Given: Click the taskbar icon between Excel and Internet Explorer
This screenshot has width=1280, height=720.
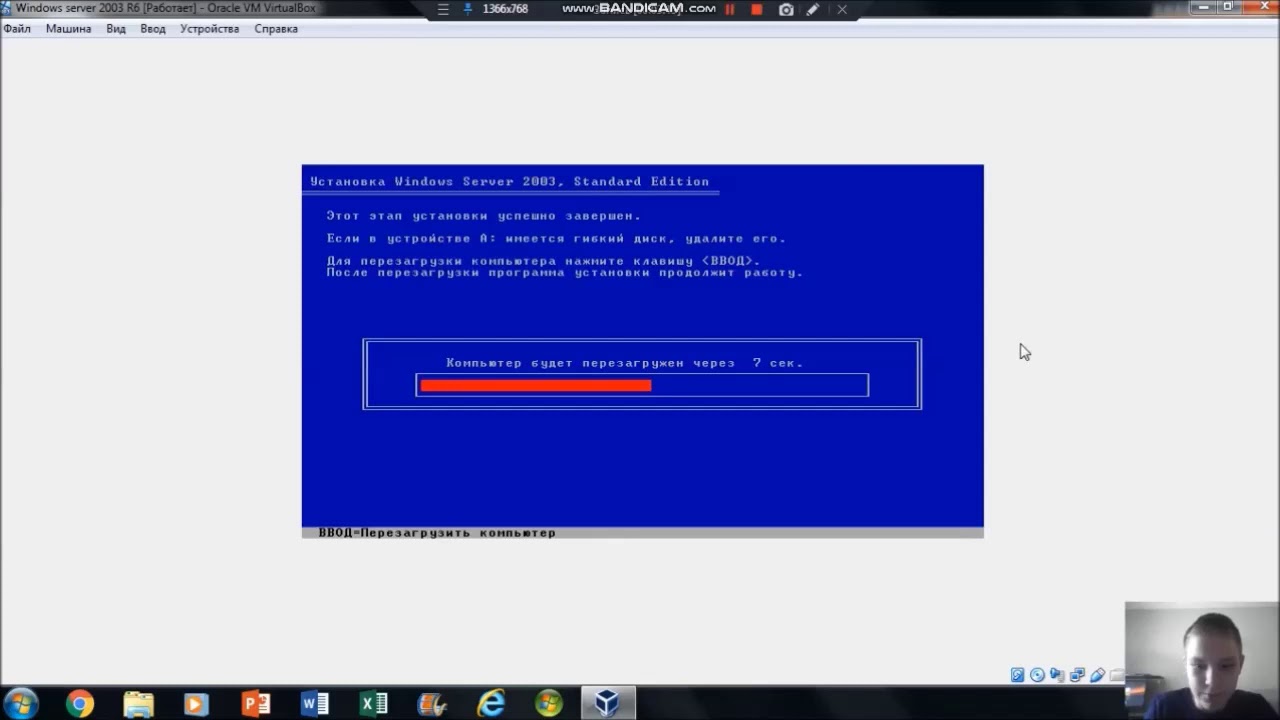Looking at the screenshot, I should pos(432,704).
